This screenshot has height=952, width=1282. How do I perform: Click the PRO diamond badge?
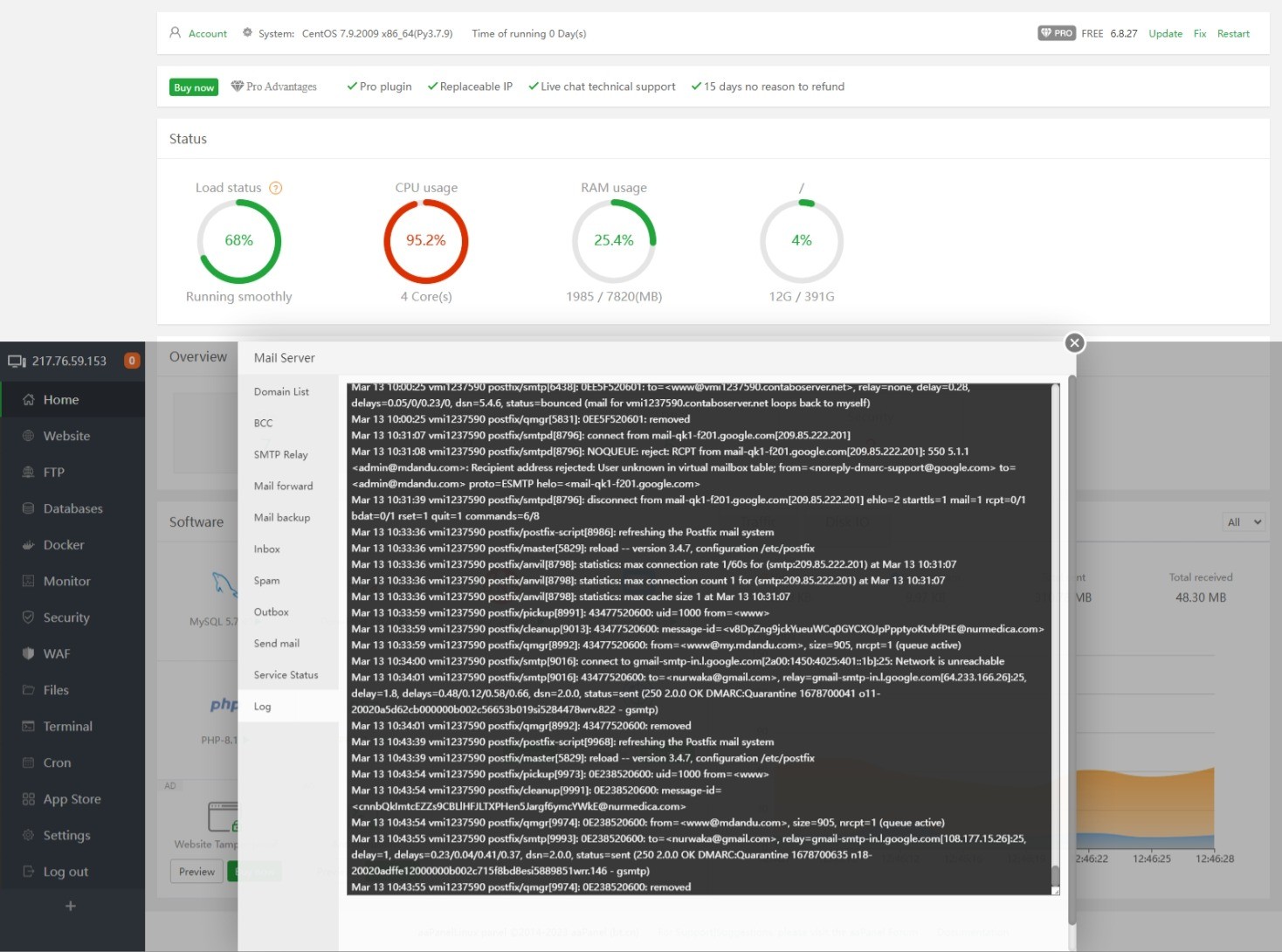coord(1057,33)
